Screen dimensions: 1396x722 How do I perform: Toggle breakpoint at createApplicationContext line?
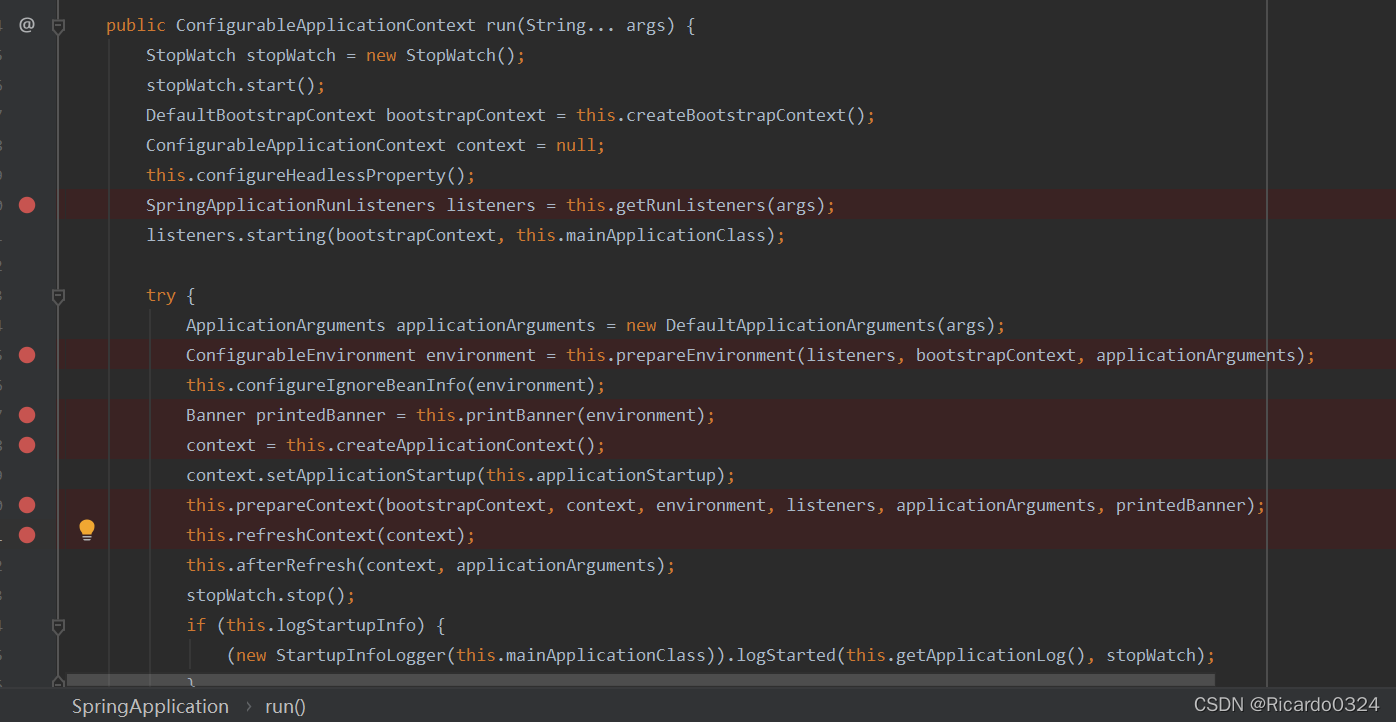(x=27, y=445)
